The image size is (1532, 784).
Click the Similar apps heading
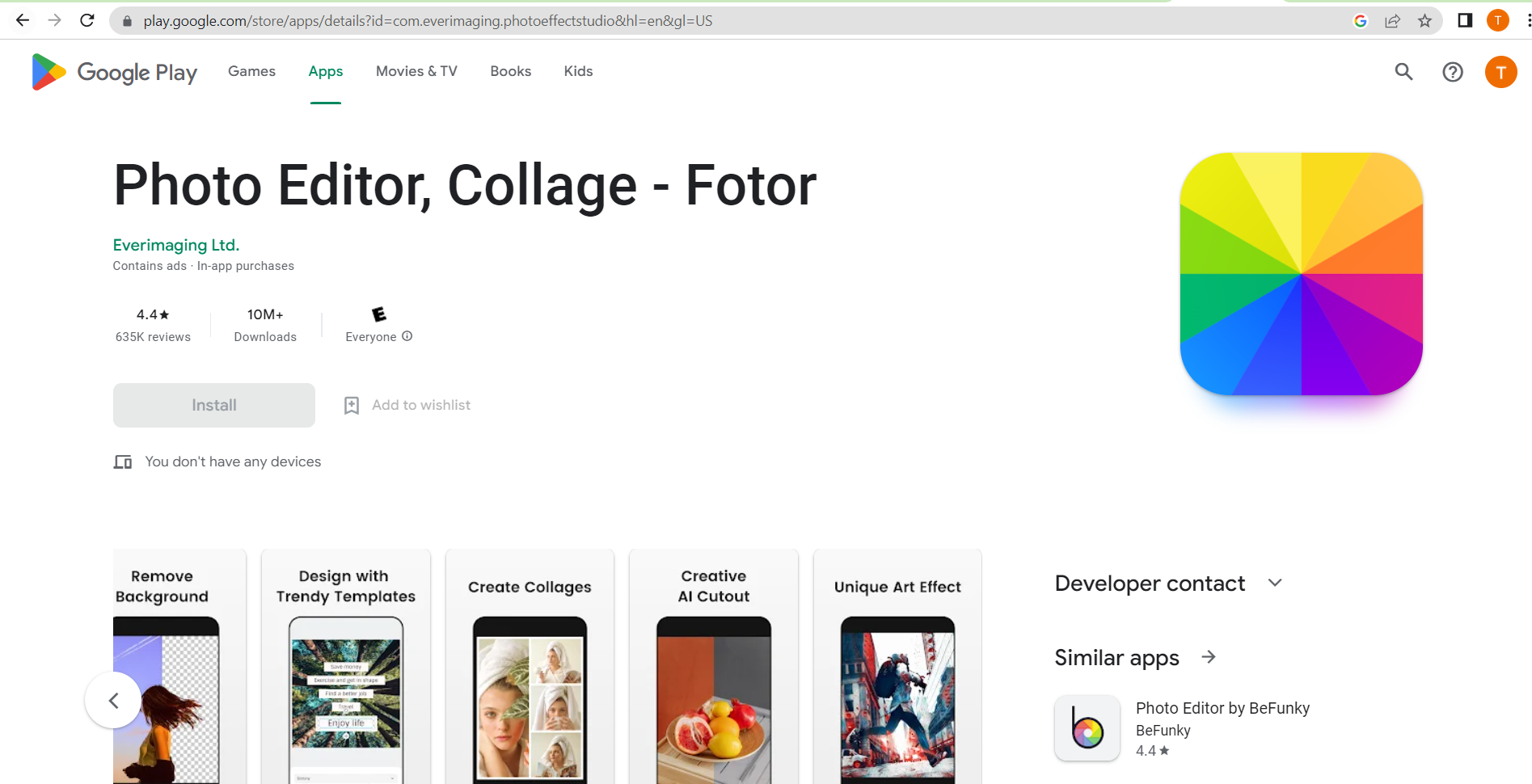pyautogui.click(x=1116, y=658)
